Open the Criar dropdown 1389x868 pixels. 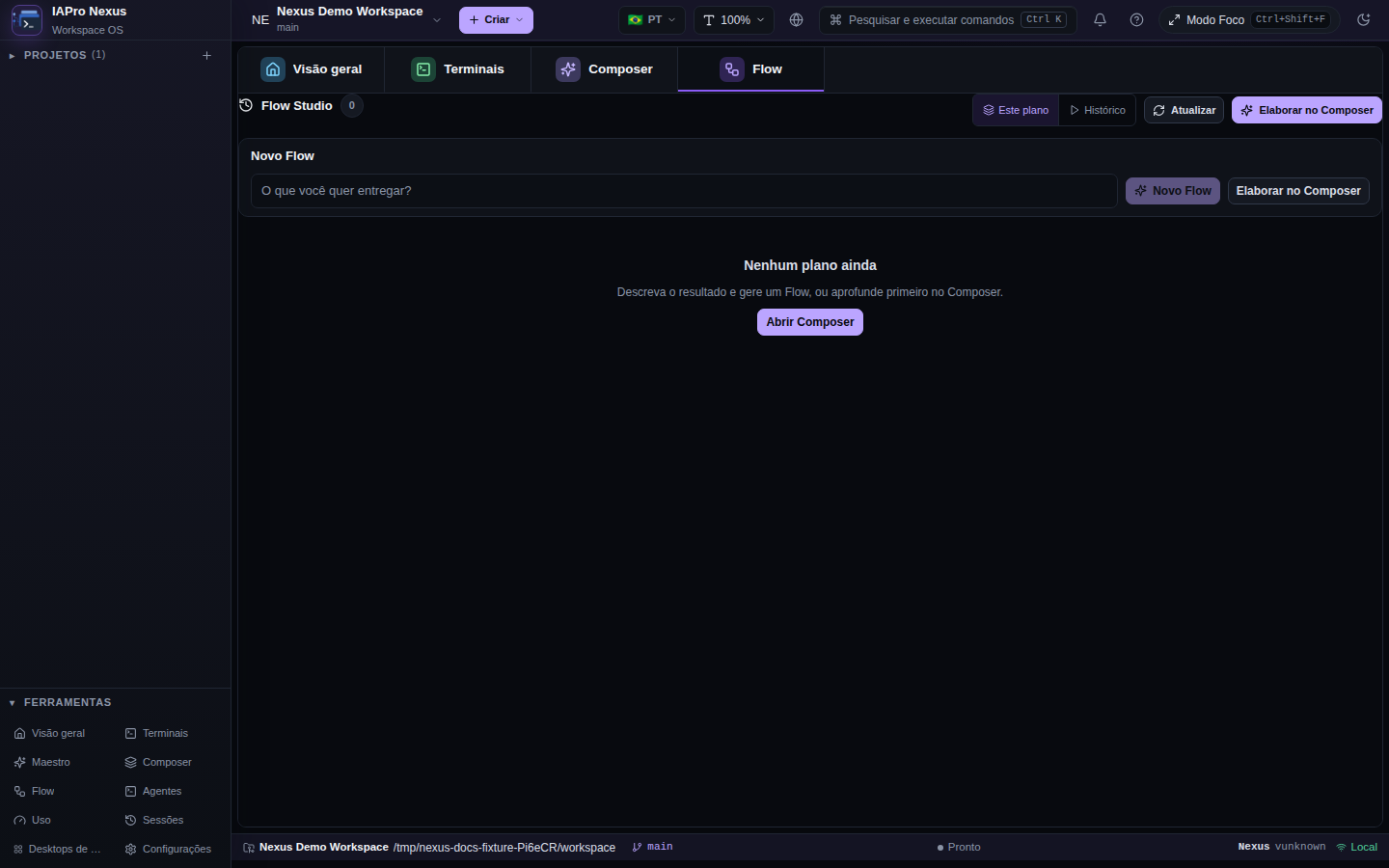pos(496,20)
